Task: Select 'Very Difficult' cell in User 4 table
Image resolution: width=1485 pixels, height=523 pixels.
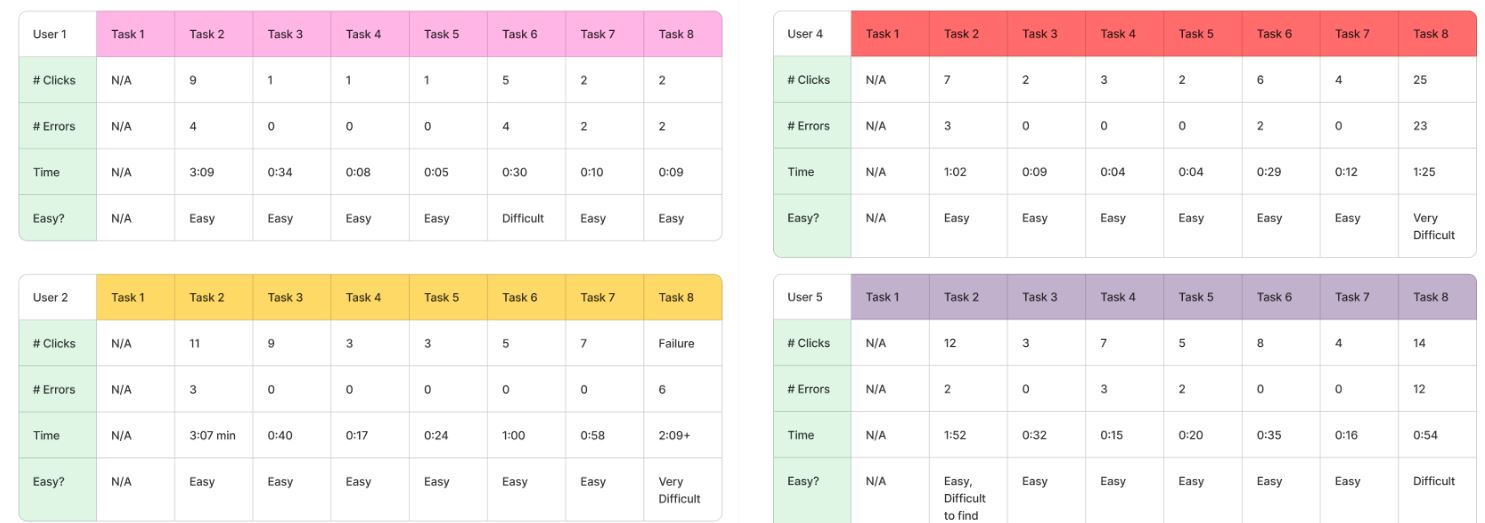Action: pos(1434,226)
